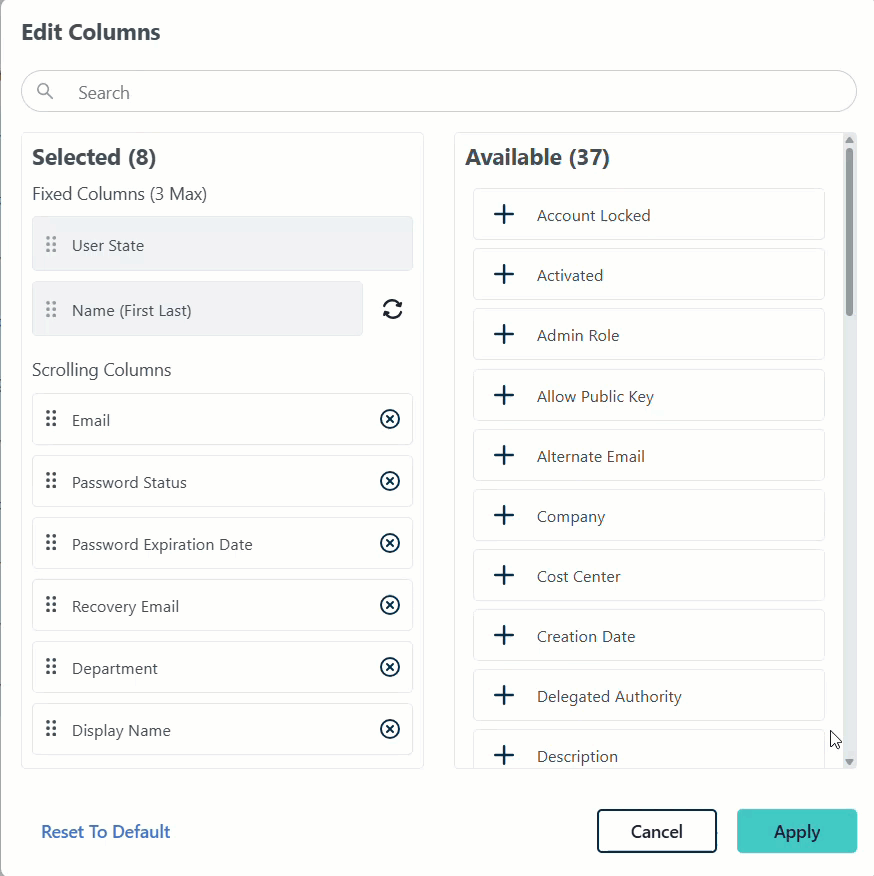The width and height of the screenshot is (874, 876).
Task: Remove the Email column from selected
Action: [x=390, y=420]
